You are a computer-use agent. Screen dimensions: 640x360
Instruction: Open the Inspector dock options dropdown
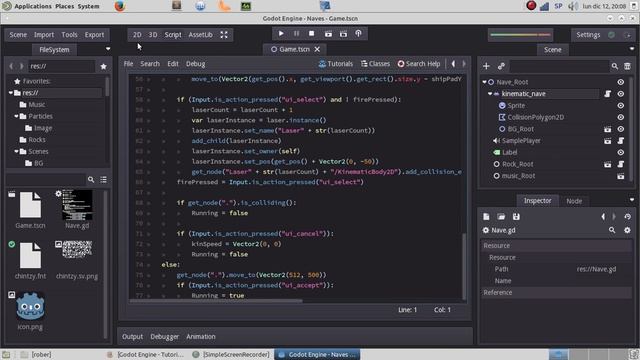coord(632,200)
